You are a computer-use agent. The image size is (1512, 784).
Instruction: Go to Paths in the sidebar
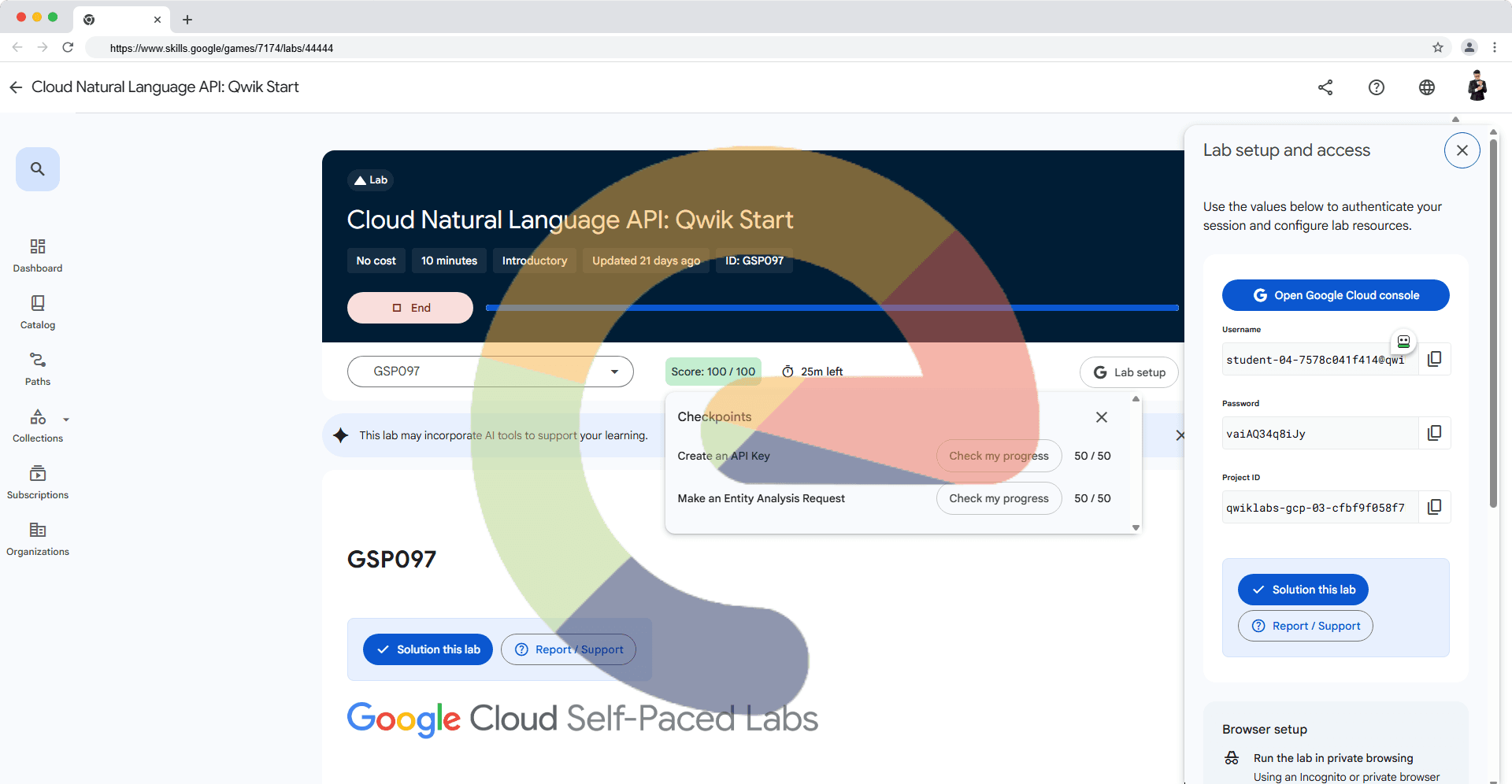click(x=38, y=369)
